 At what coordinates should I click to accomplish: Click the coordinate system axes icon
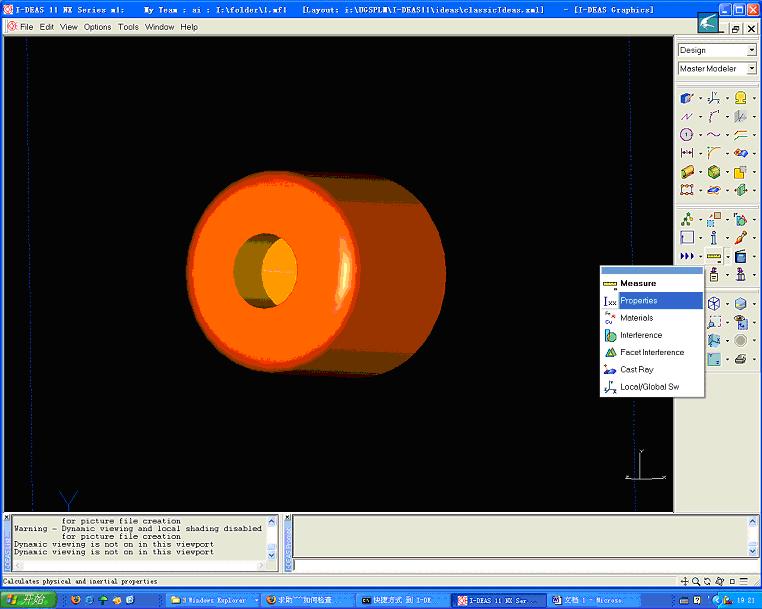coord(713,98)
